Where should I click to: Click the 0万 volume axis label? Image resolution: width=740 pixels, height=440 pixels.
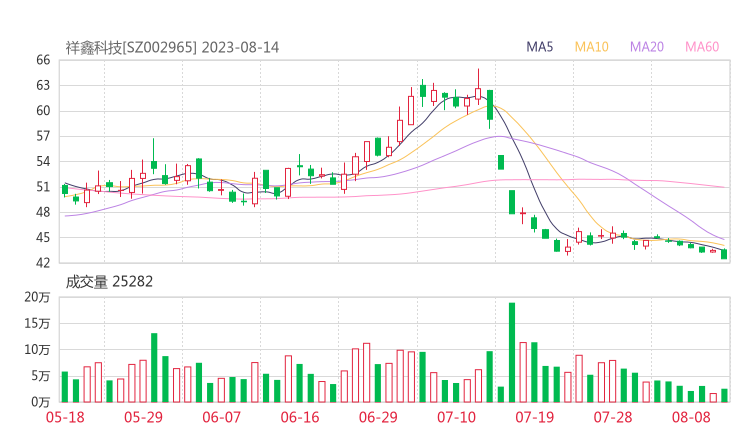[41, 402]
